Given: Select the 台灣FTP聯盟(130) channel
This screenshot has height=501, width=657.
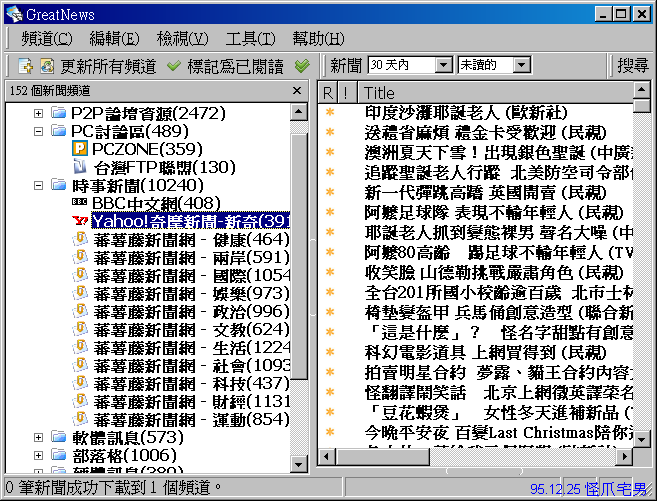Looking at the screenshot, I should (x=164, y=167).
